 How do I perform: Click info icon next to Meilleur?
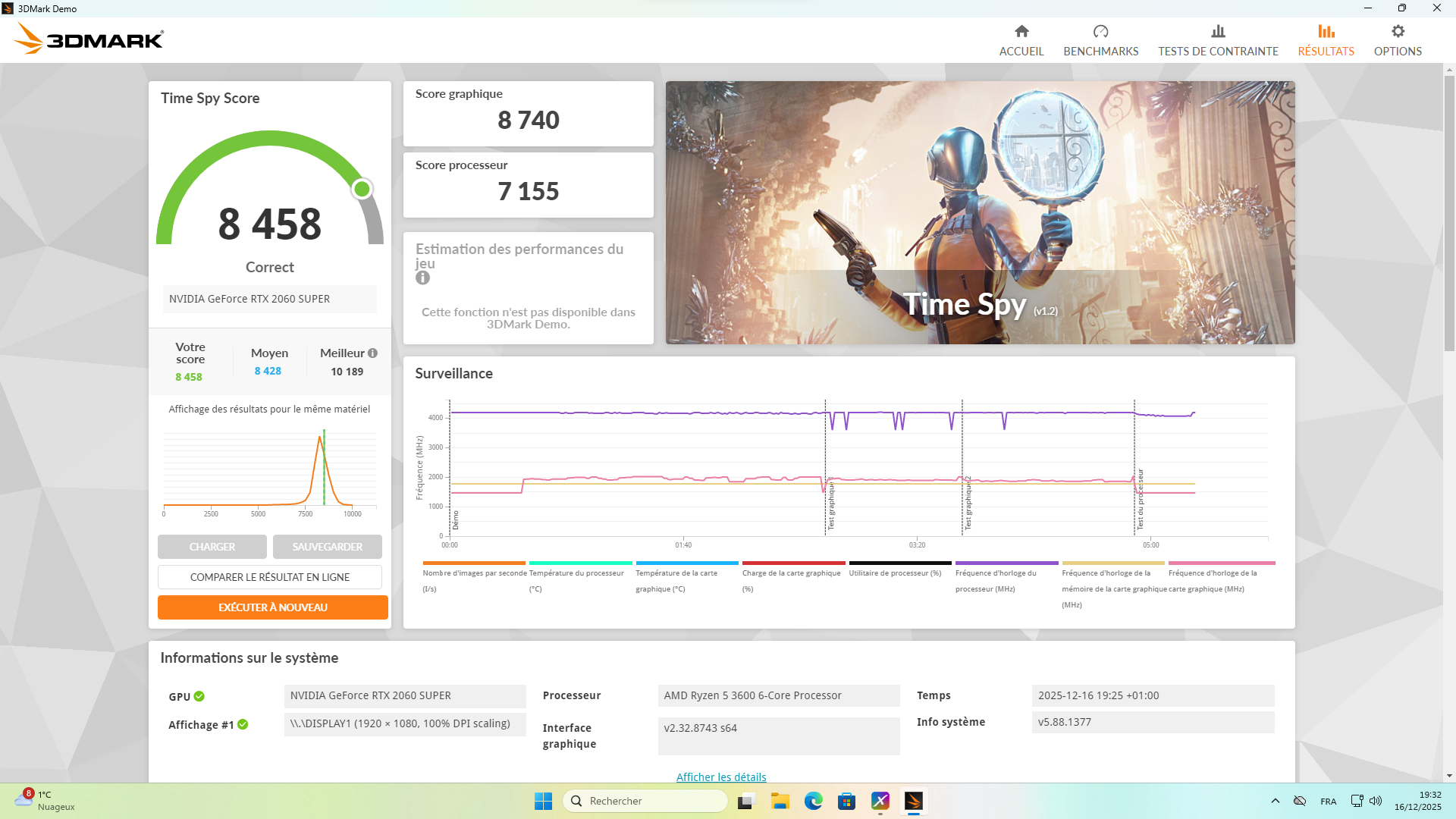(372, 353)
